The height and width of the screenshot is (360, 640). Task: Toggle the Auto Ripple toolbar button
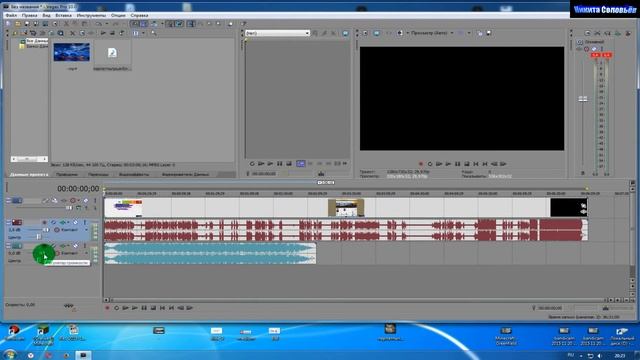(154, 24)
